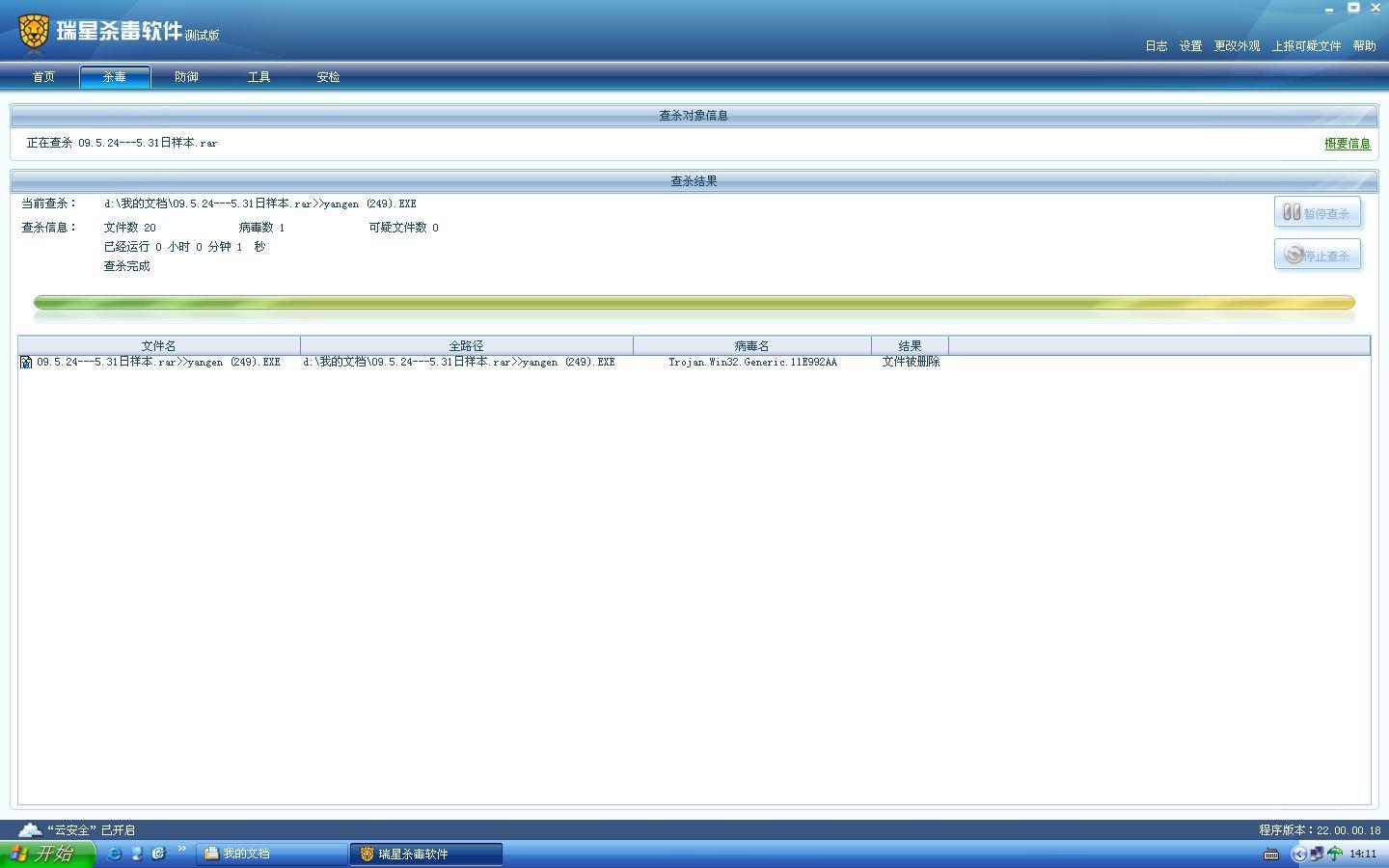Switch to 我的文档 taskbar window
Viewport: 1389px width, 868px height.
[273, 854]
